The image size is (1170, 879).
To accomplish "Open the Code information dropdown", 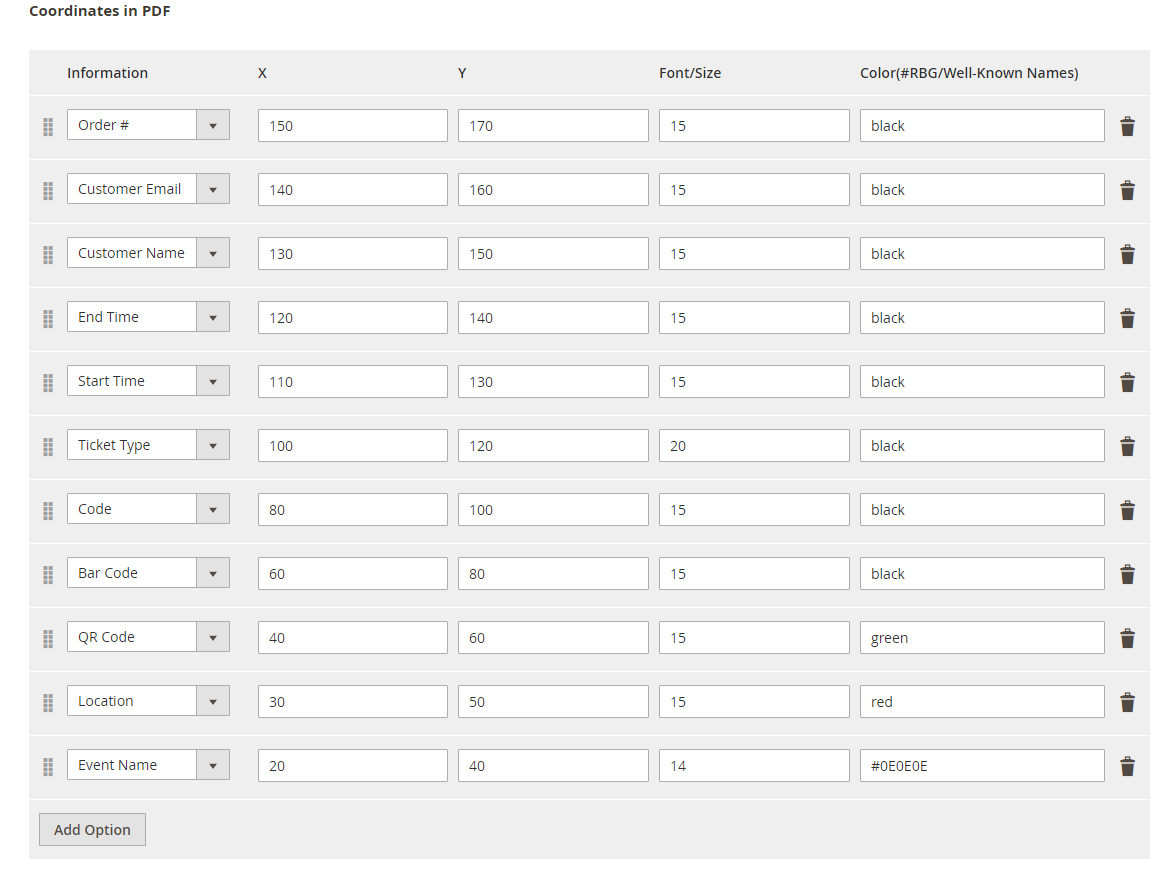I will pos(148,509).
